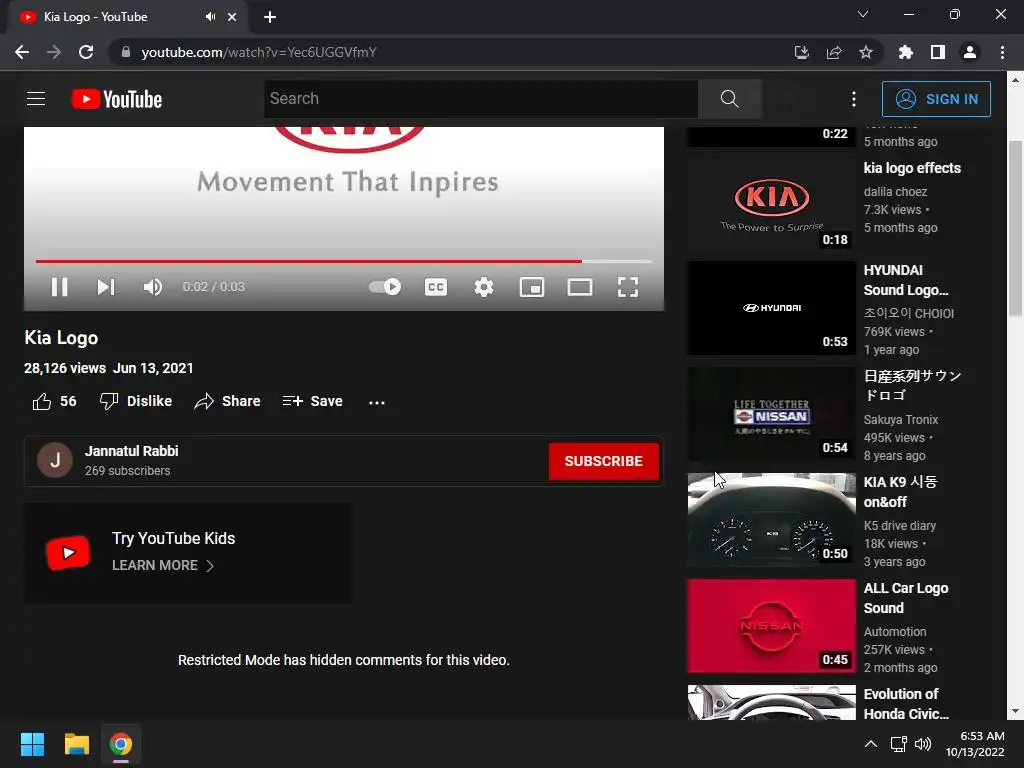Open a new browser tab
The width and height of the screenshot is (1024, 768).
point(270,17)
